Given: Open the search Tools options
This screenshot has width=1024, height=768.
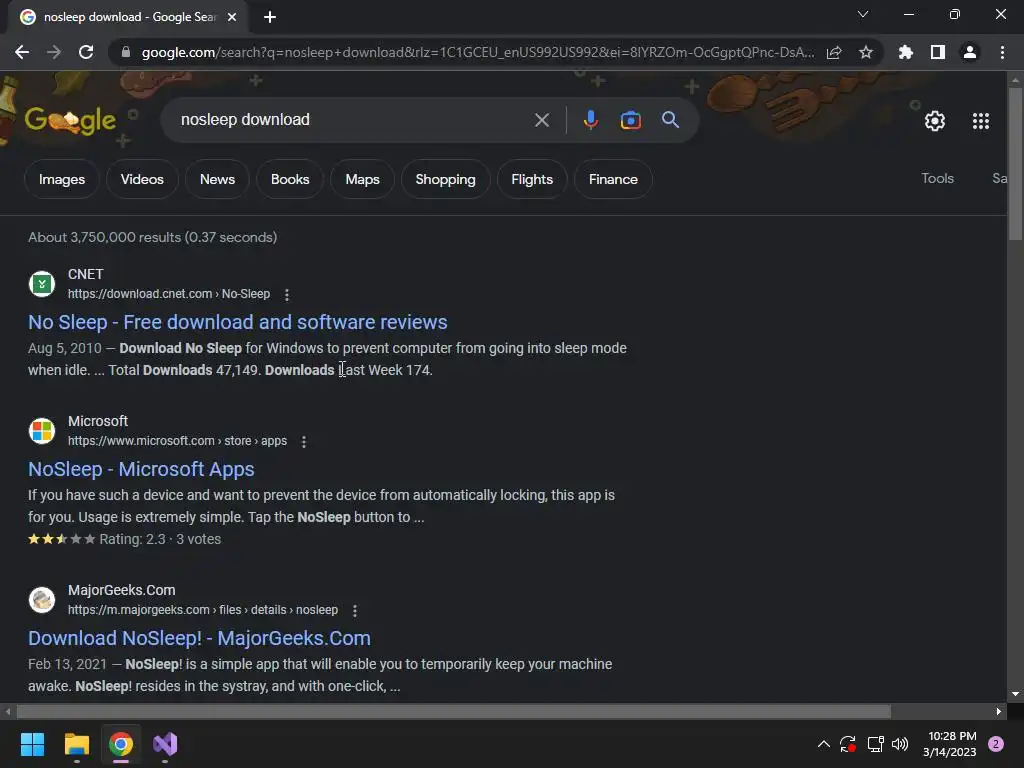Looking at the screenshot, I should click(x=937, y=178).
